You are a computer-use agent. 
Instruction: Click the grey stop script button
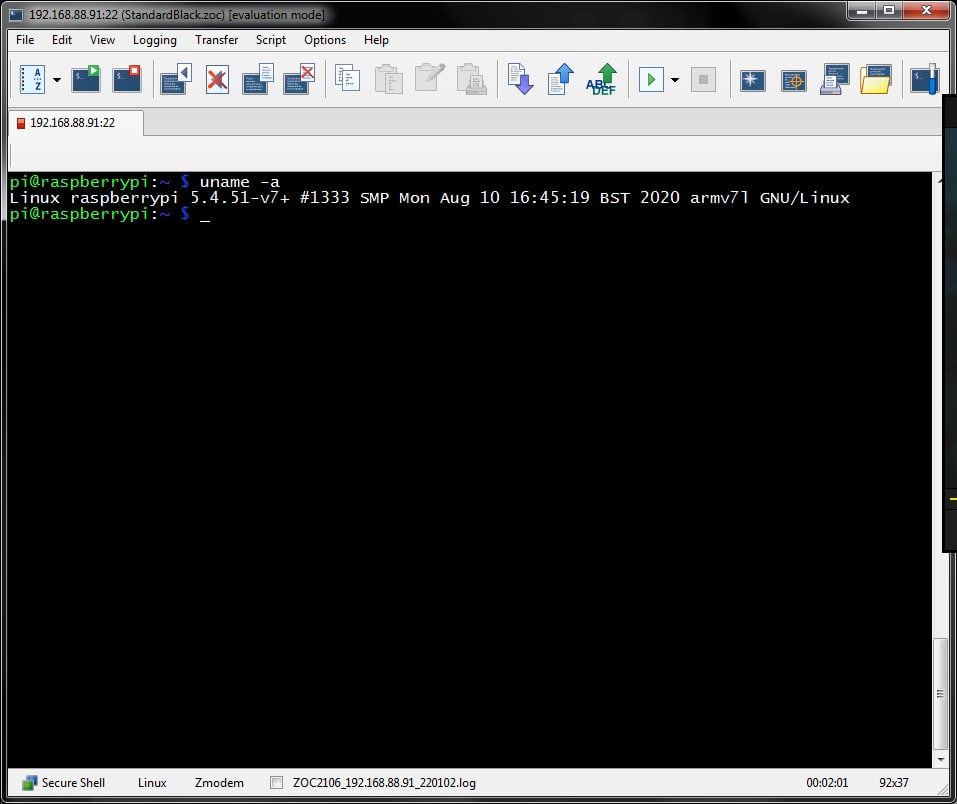703,80
